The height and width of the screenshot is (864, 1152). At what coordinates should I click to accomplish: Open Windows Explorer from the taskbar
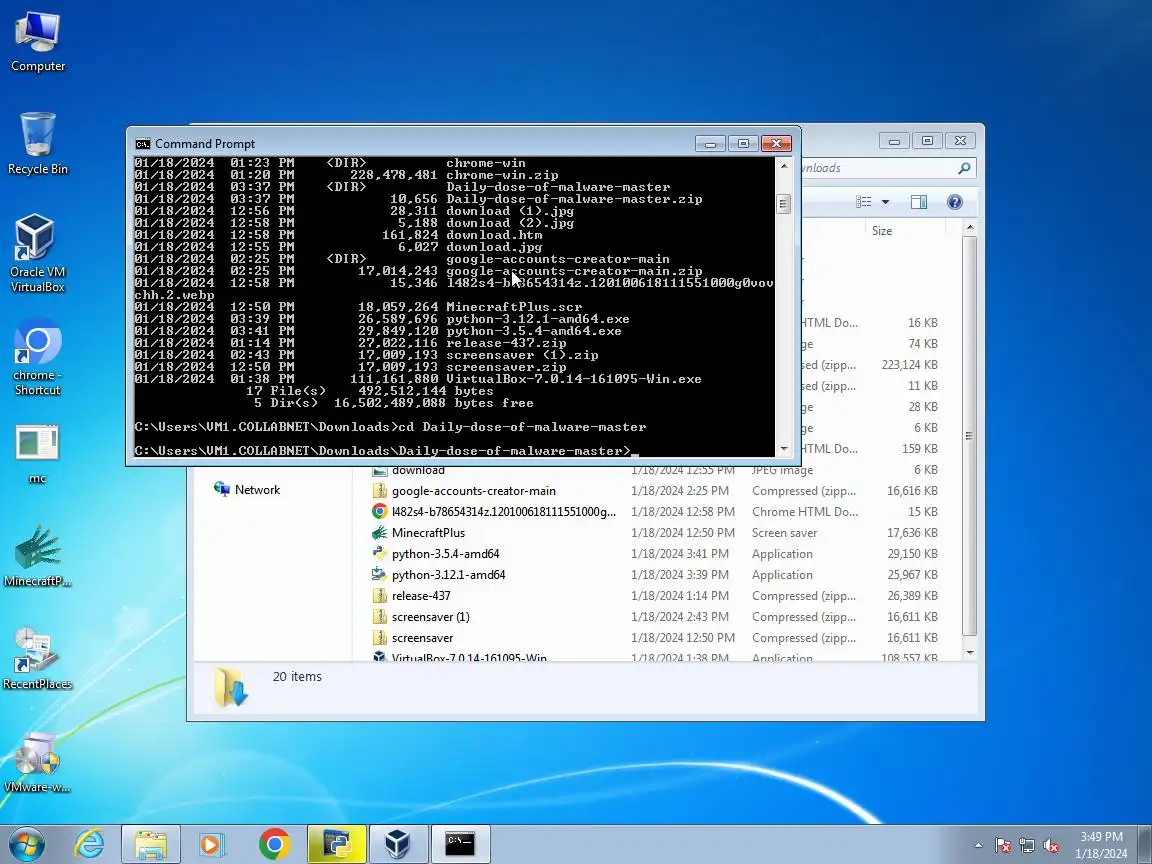(151, 844)
